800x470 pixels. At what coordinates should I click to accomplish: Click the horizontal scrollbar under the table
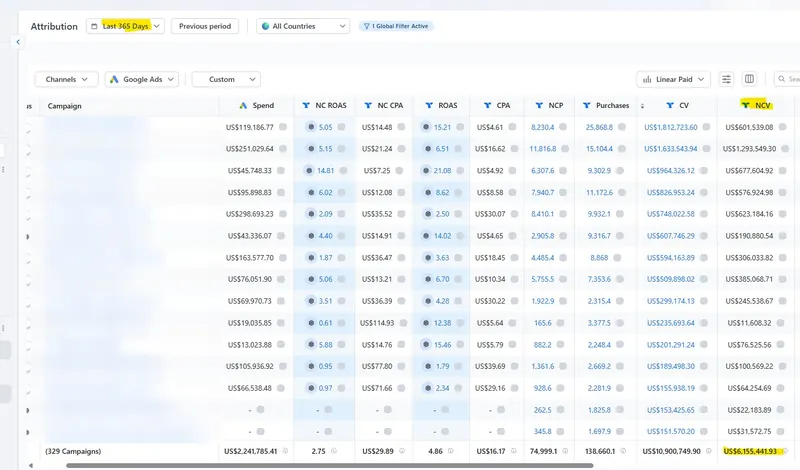330,465
